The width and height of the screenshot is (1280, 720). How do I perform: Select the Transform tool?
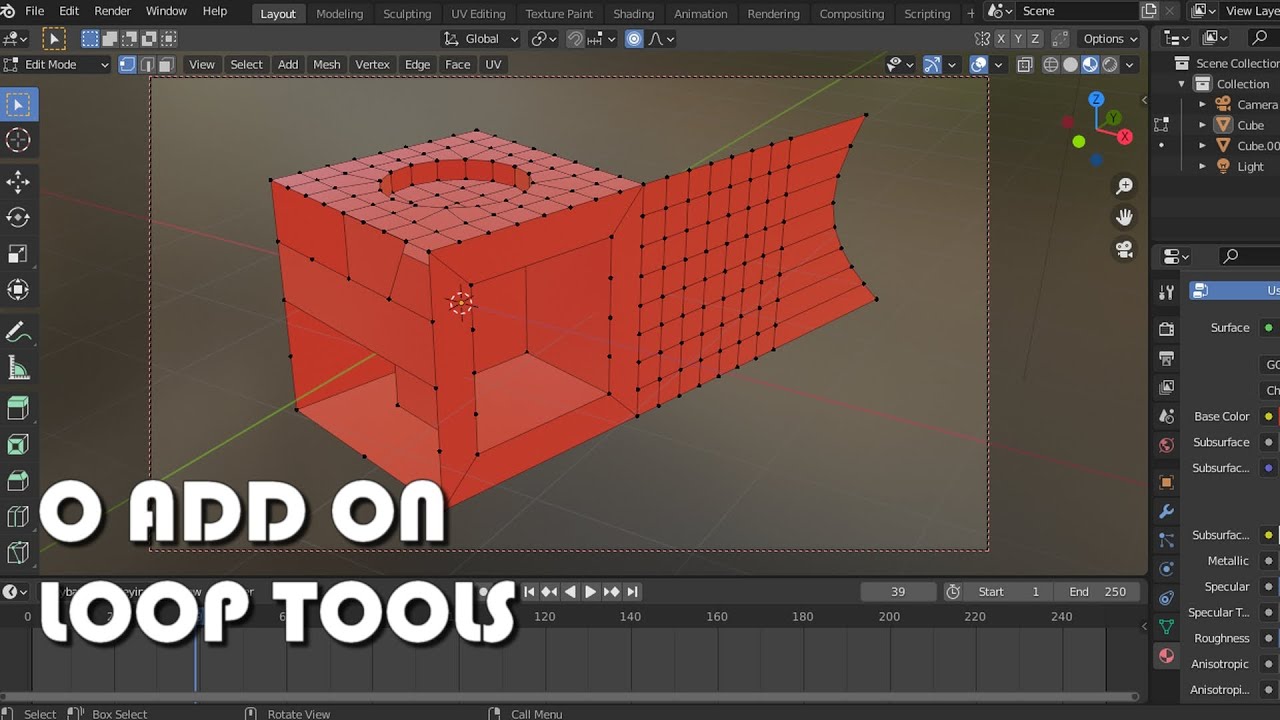18,290
